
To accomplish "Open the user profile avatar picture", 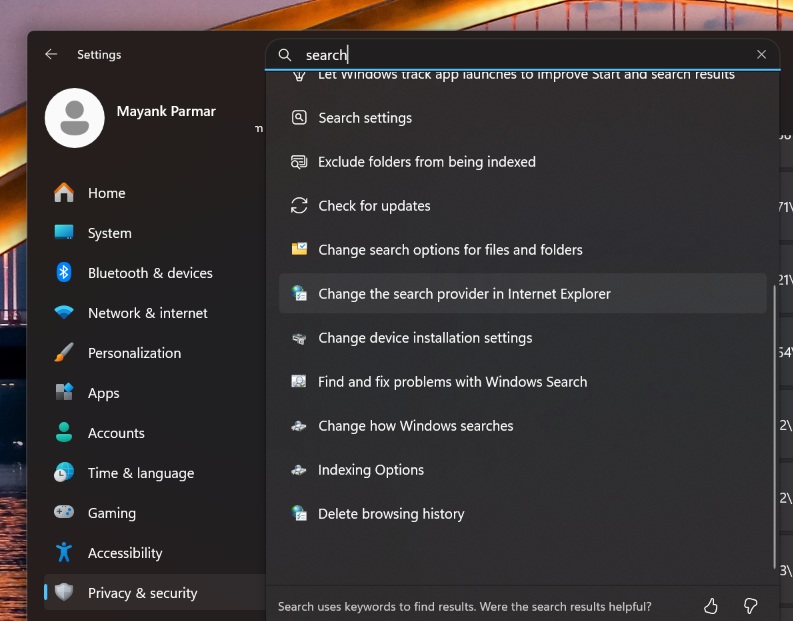I will (75, 118).
